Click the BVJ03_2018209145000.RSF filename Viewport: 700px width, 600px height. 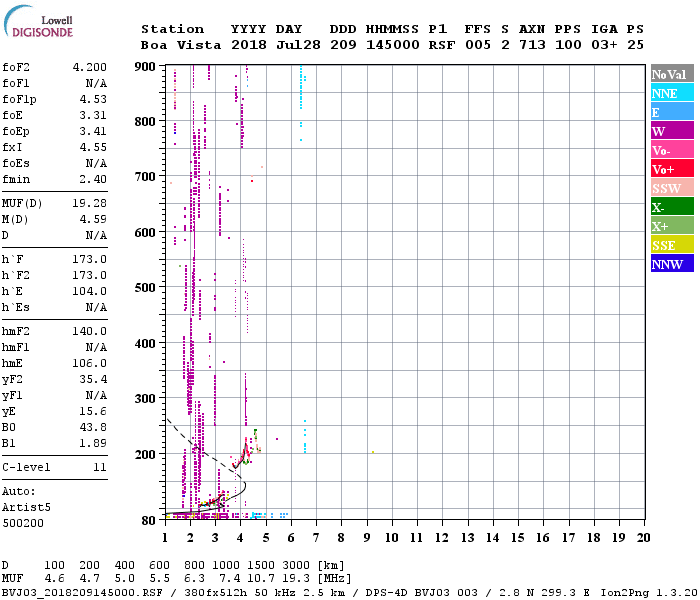pos(82,593)
